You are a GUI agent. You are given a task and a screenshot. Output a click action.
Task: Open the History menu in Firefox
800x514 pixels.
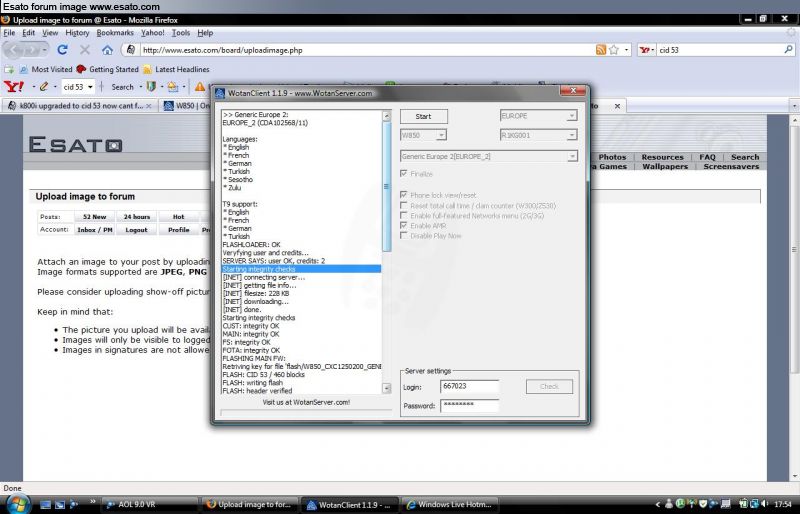[x=77, y=33]
